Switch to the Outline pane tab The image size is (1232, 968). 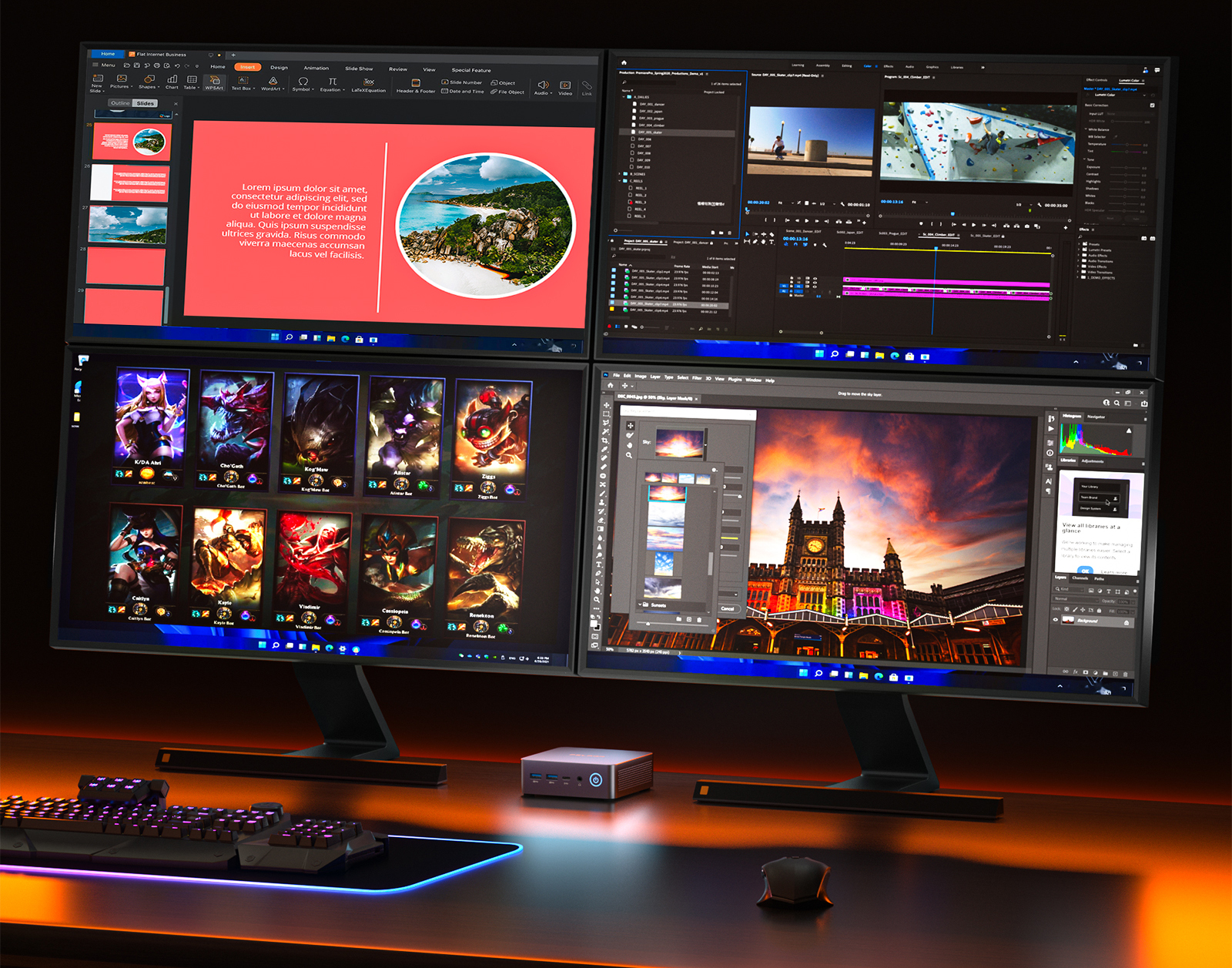[120, 102]
